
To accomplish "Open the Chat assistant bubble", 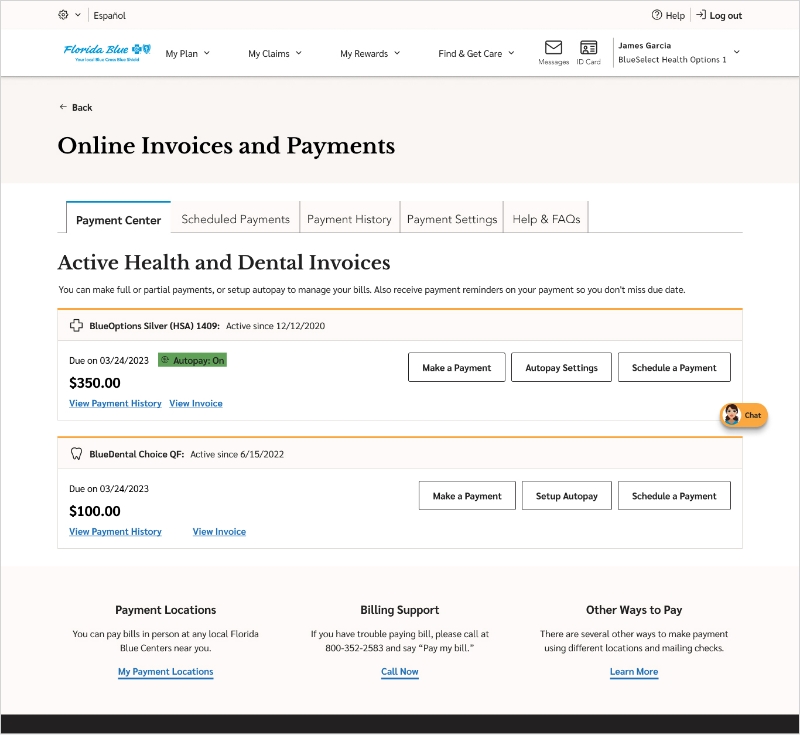I will [x=743, y=415].
